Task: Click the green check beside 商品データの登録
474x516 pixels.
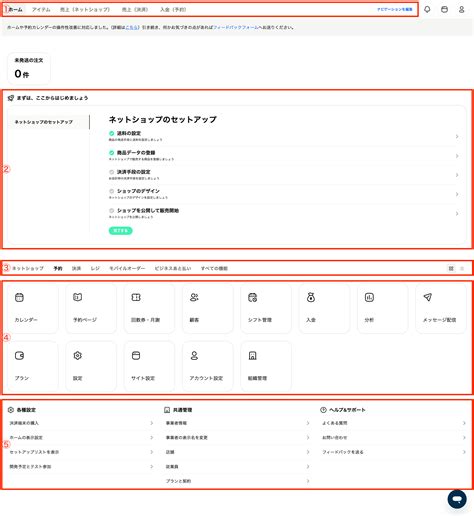Action: pyautogui.click(x=112, y=153)
